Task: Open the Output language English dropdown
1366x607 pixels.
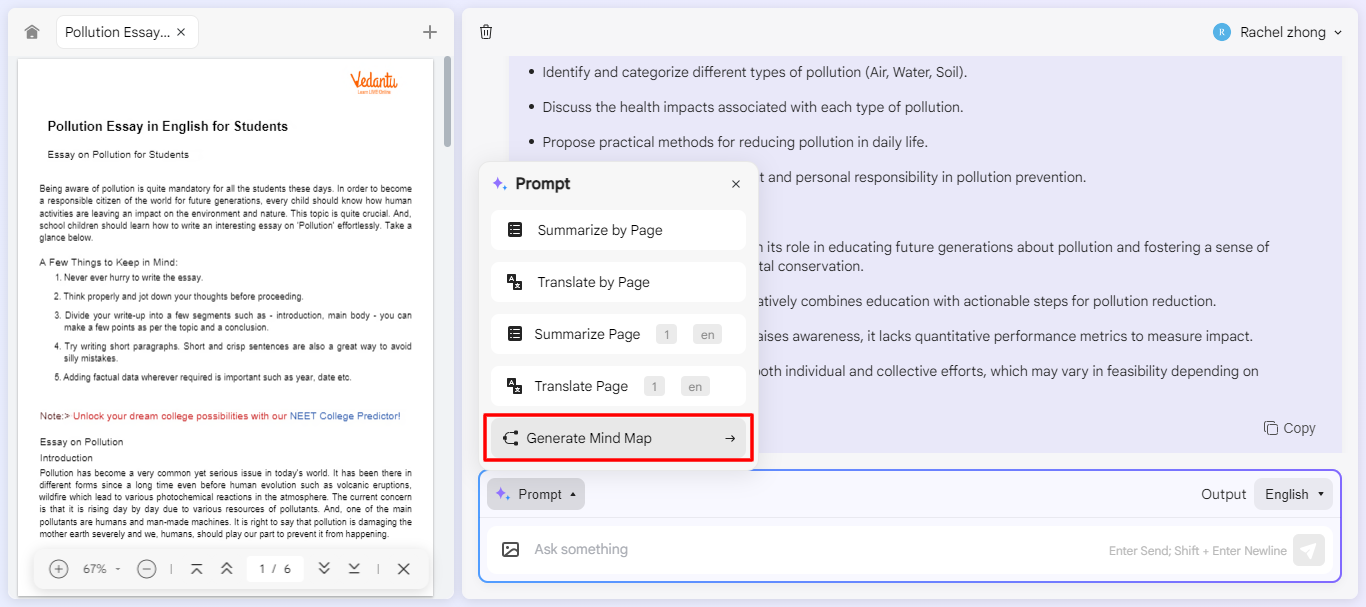Action: tap(1293, 493)
